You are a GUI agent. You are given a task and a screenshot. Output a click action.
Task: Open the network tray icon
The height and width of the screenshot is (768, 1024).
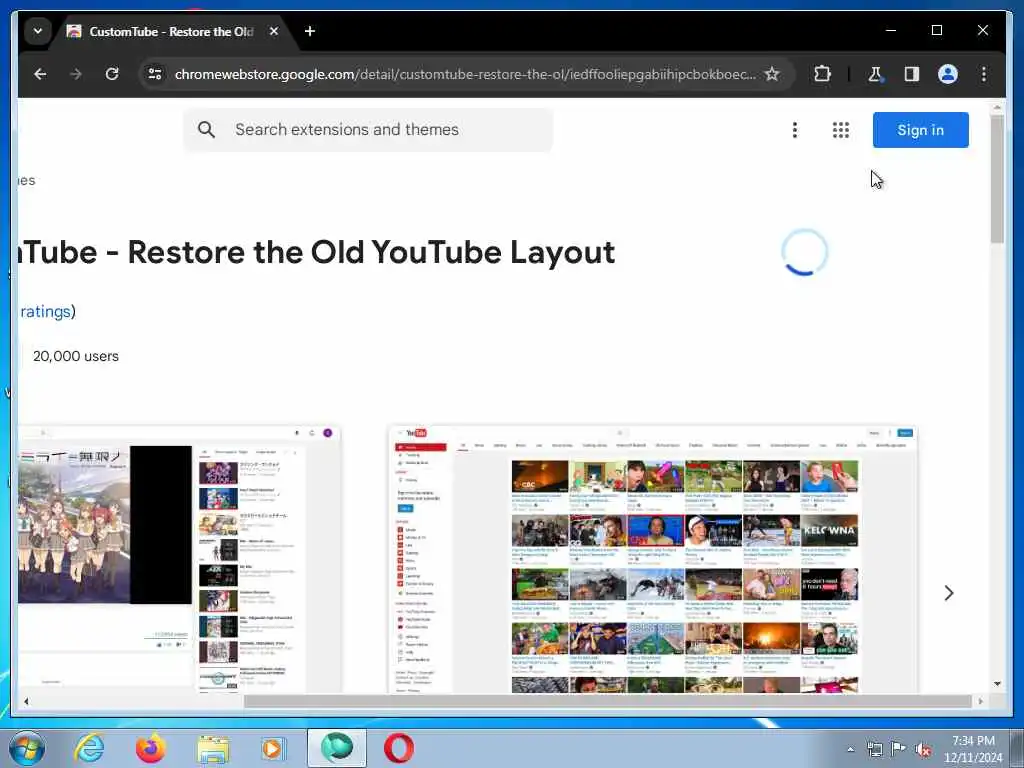874,749
